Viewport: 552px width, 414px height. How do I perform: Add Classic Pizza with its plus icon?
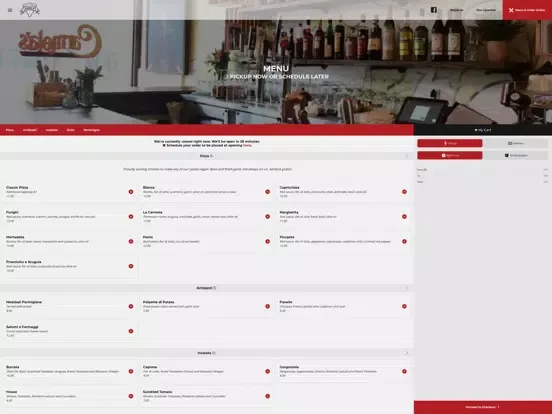tap(131, 192)
